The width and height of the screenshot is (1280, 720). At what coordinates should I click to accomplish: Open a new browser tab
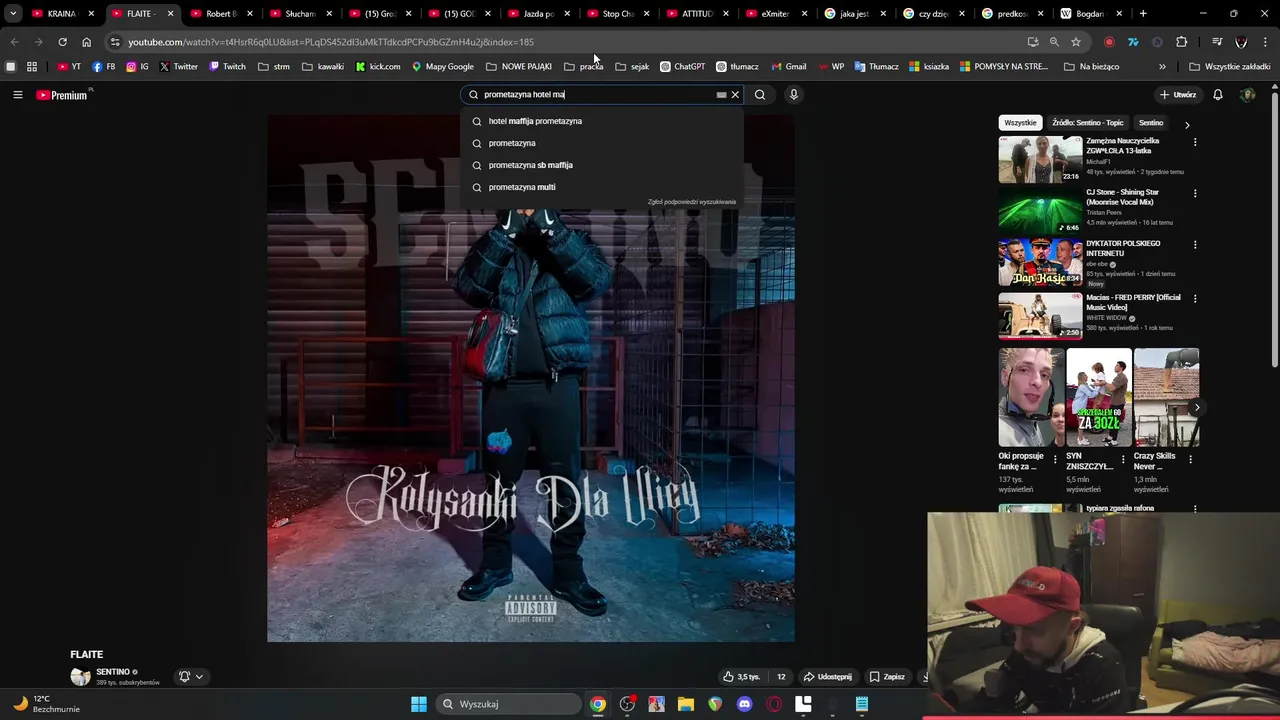pyautogui.click(x=1143, y=14)
